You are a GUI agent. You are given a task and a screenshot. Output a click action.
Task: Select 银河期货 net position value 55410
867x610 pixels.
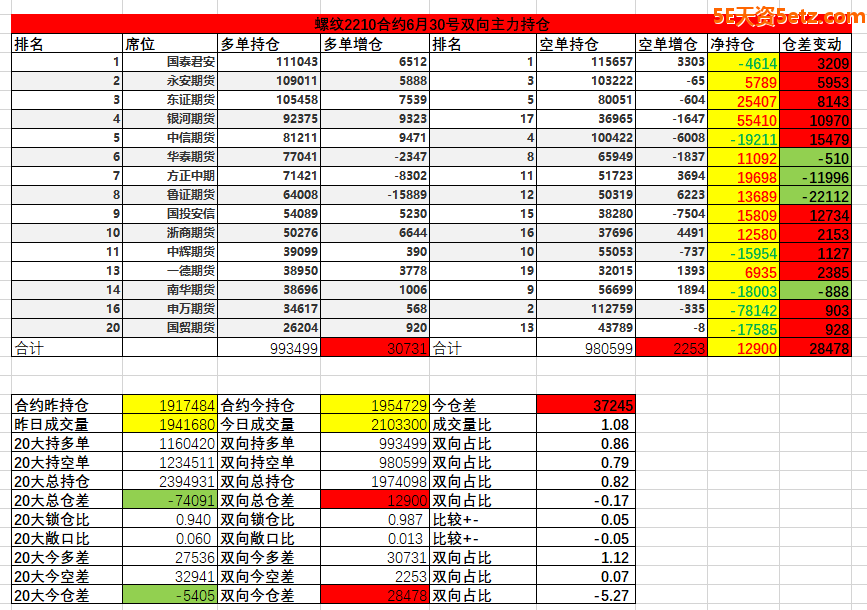point(742,119)
